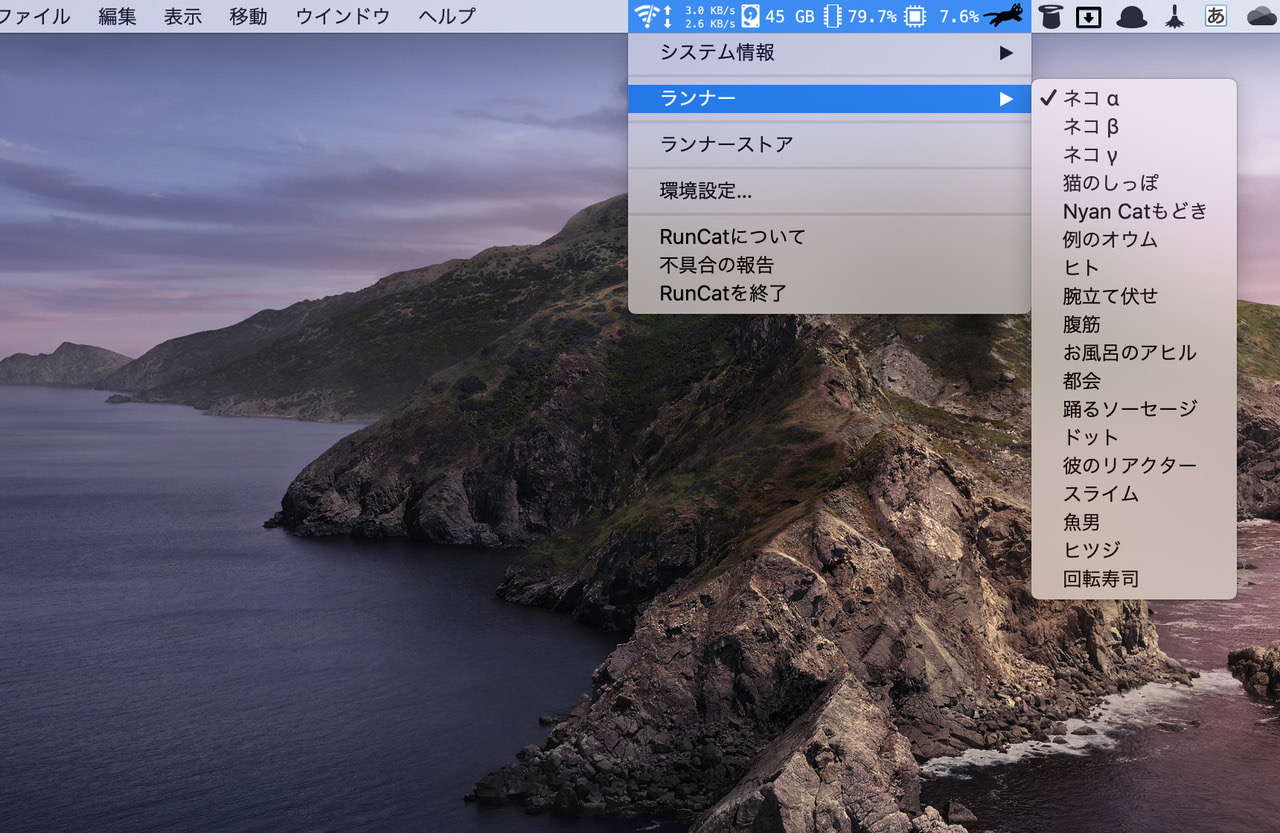
Task: Expand the ランナー submenu arrow
Action: click(1006, 98)
